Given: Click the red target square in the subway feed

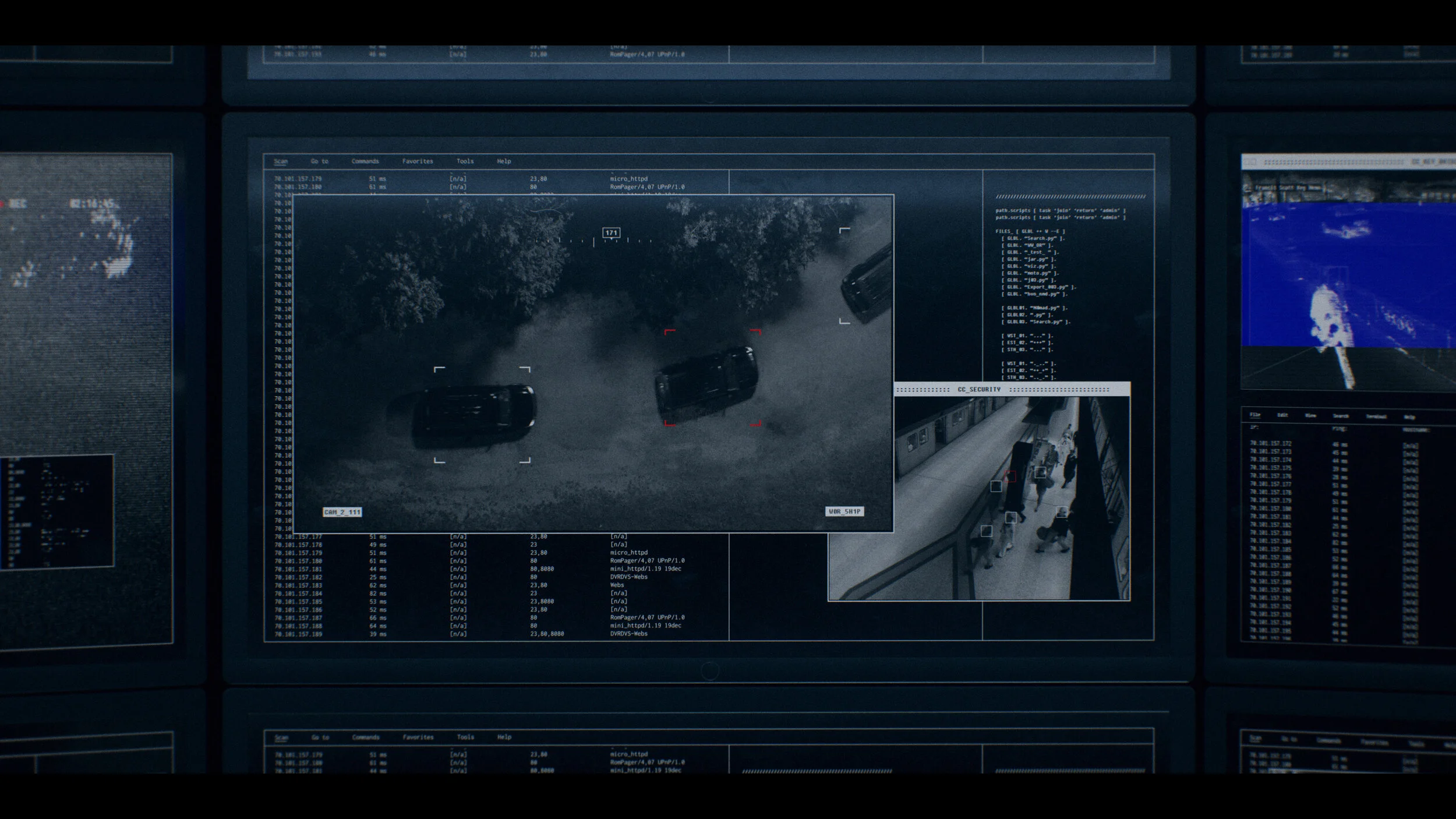Looking at the screenshot, I should tap(1010, 476).
